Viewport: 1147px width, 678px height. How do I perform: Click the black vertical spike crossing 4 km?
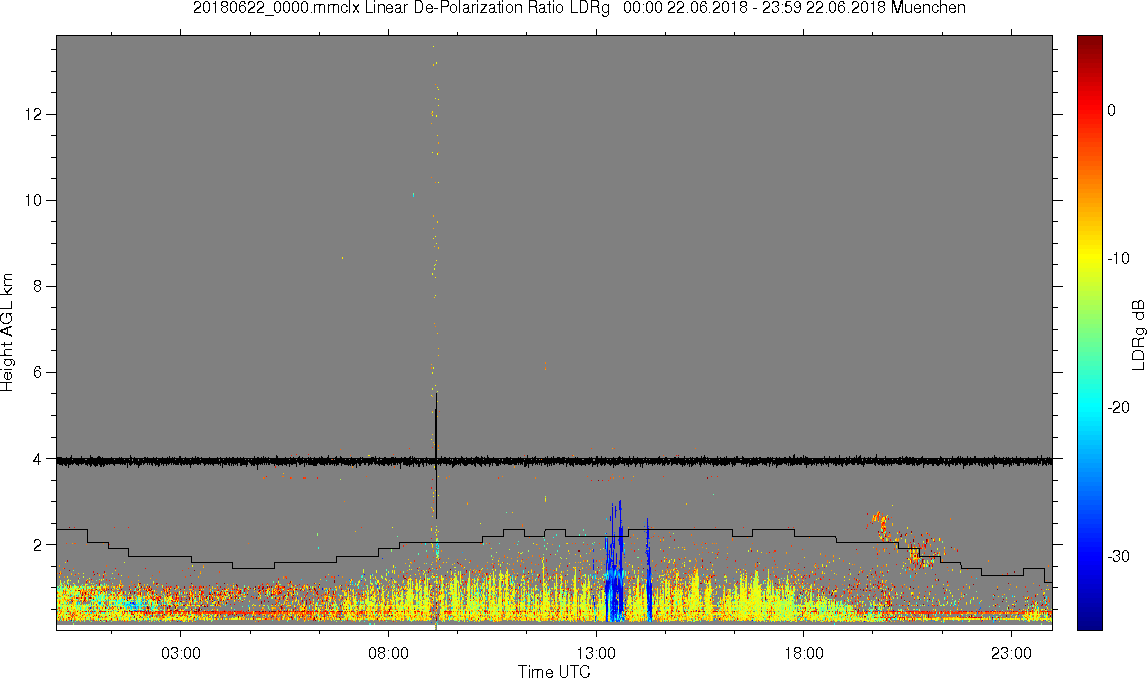click(x=436, y=456)
